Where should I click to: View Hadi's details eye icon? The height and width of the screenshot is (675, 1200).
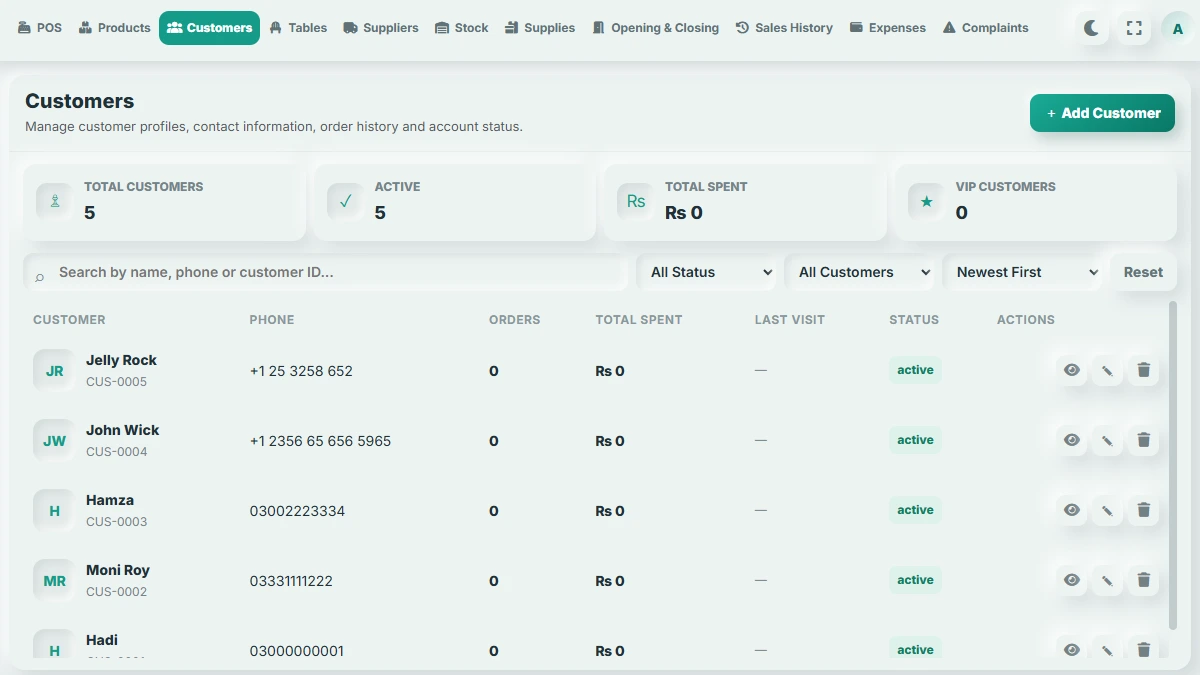pos(1072,648)
